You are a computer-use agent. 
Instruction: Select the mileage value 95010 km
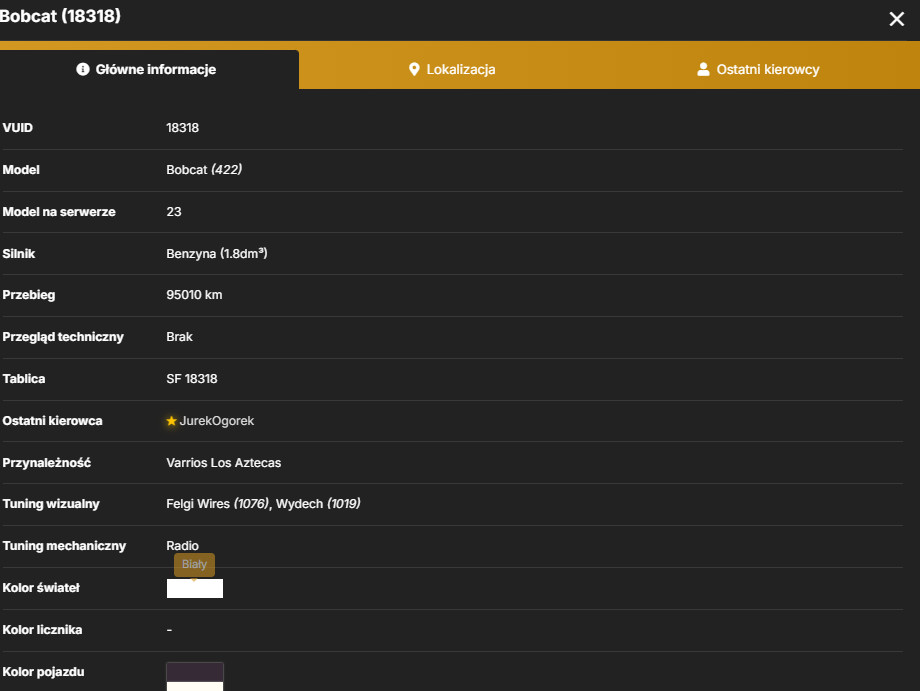click(x=194, y=295)
